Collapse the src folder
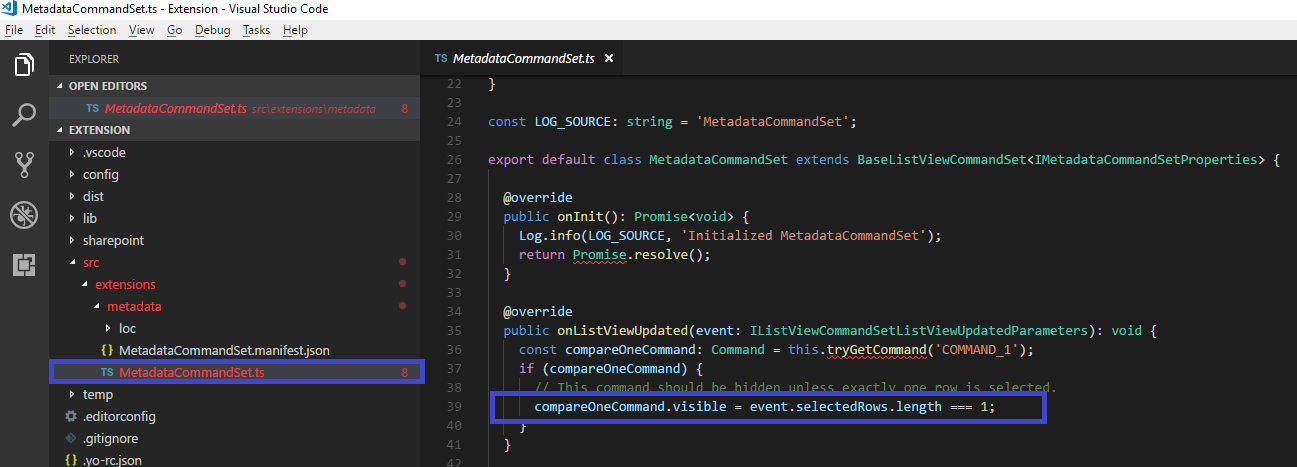The height and width of the screenshot is (467, 1297). pos(91,263)
